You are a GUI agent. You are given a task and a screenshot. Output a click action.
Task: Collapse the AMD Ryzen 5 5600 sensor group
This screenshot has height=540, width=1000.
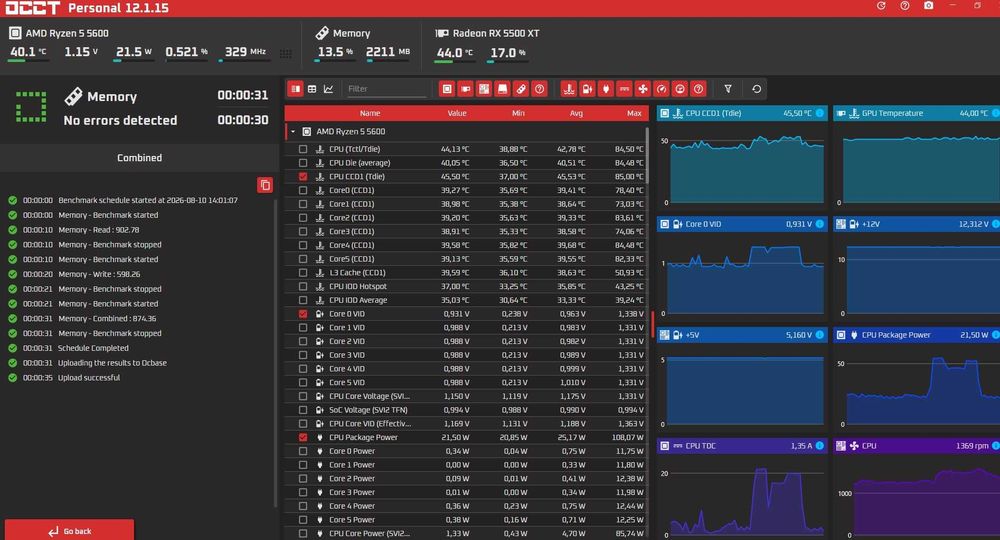pyautogui.click(x=293, y=132)
